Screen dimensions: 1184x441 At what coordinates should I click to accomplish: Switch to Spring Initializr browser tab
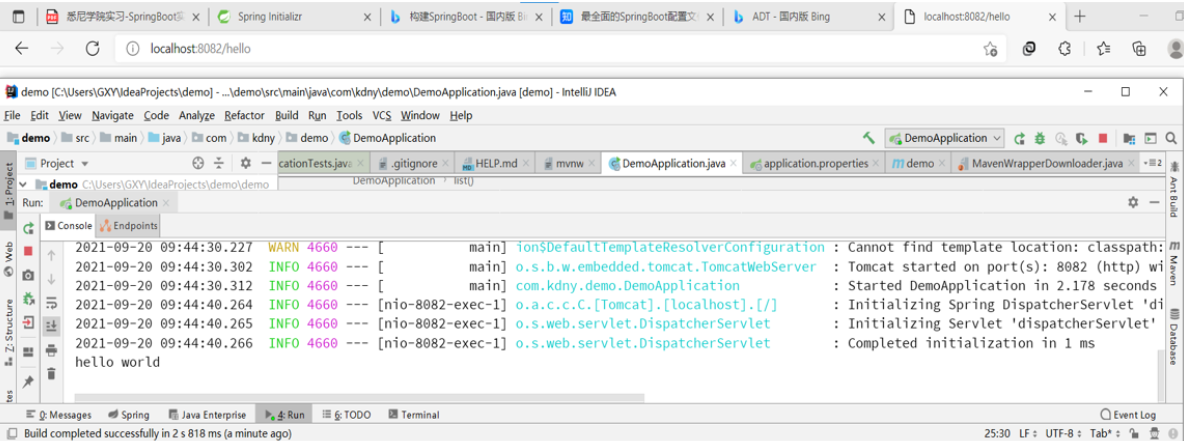pyautogui.click(x=293, y=17)
